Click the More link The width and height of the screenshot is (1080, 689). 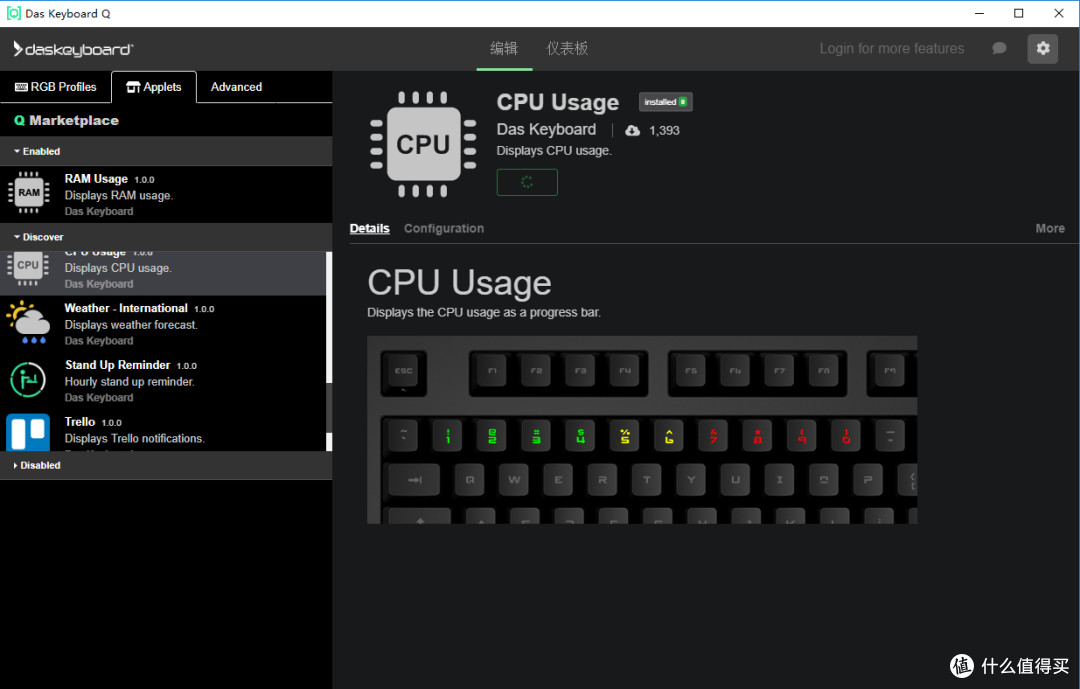click(x=1050, y=228)
